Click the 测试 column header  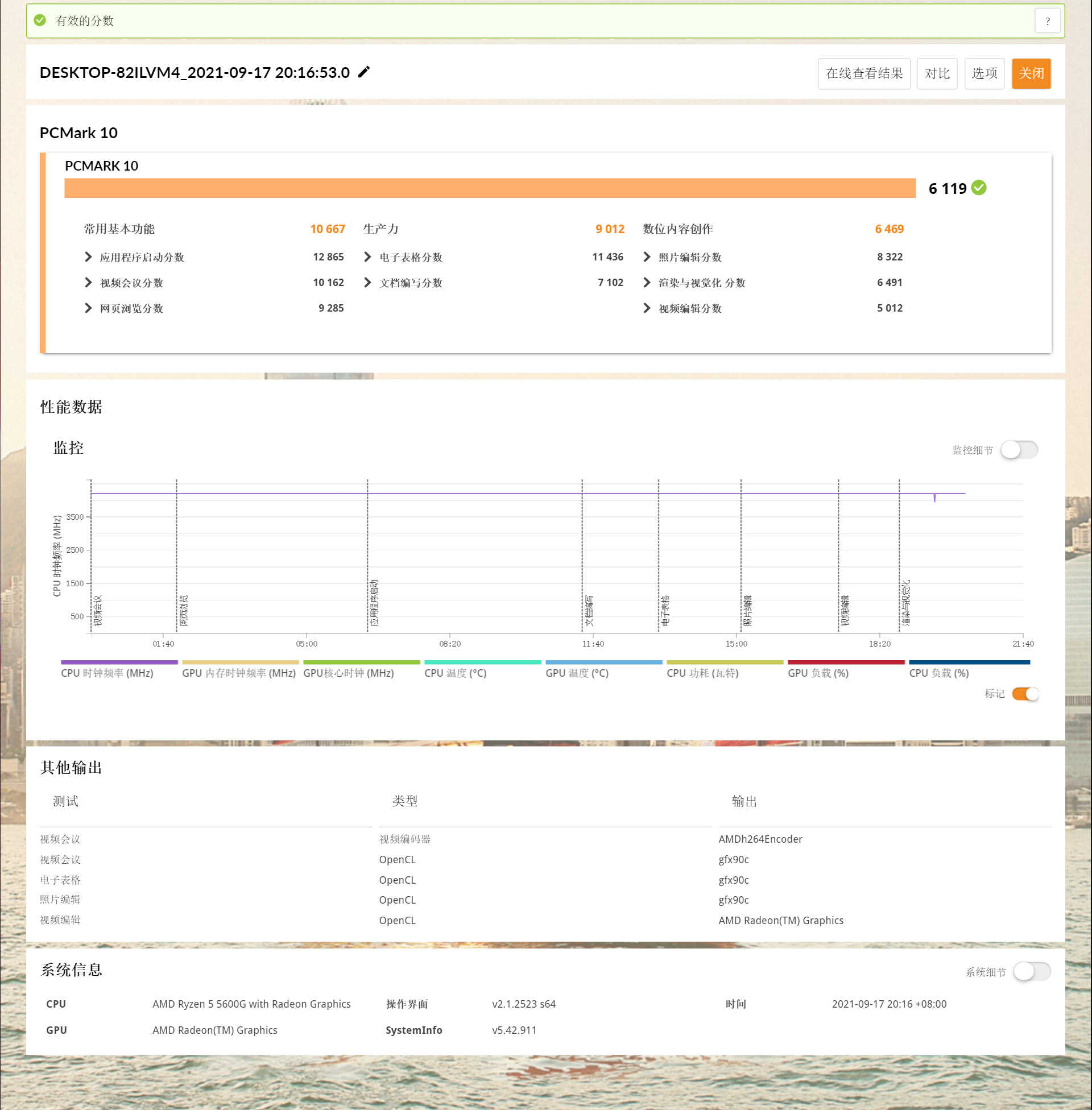tap(65, 802)
